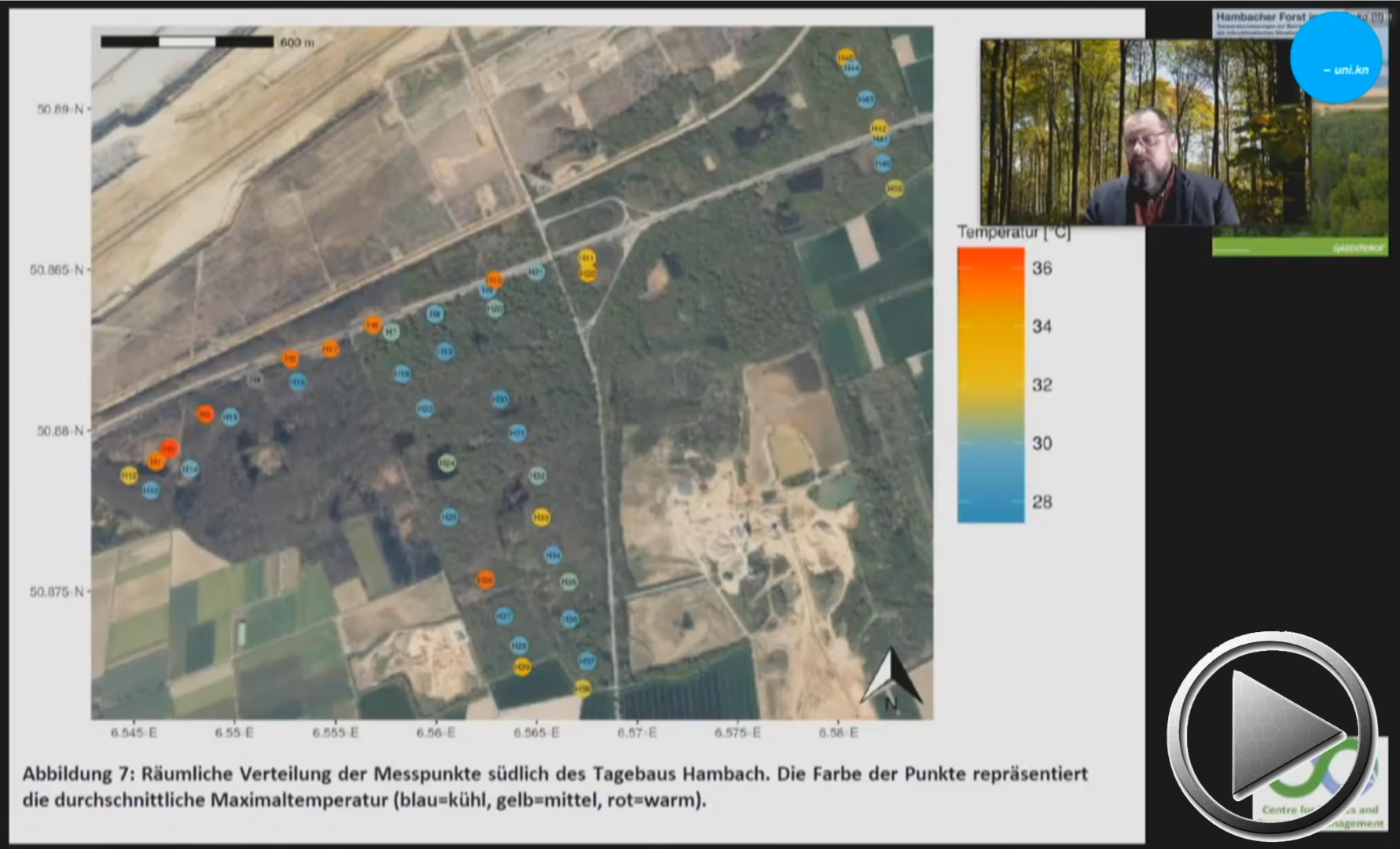Click pale green measurement point H35
Screen dimensions: 1400x849
[568, 582]
